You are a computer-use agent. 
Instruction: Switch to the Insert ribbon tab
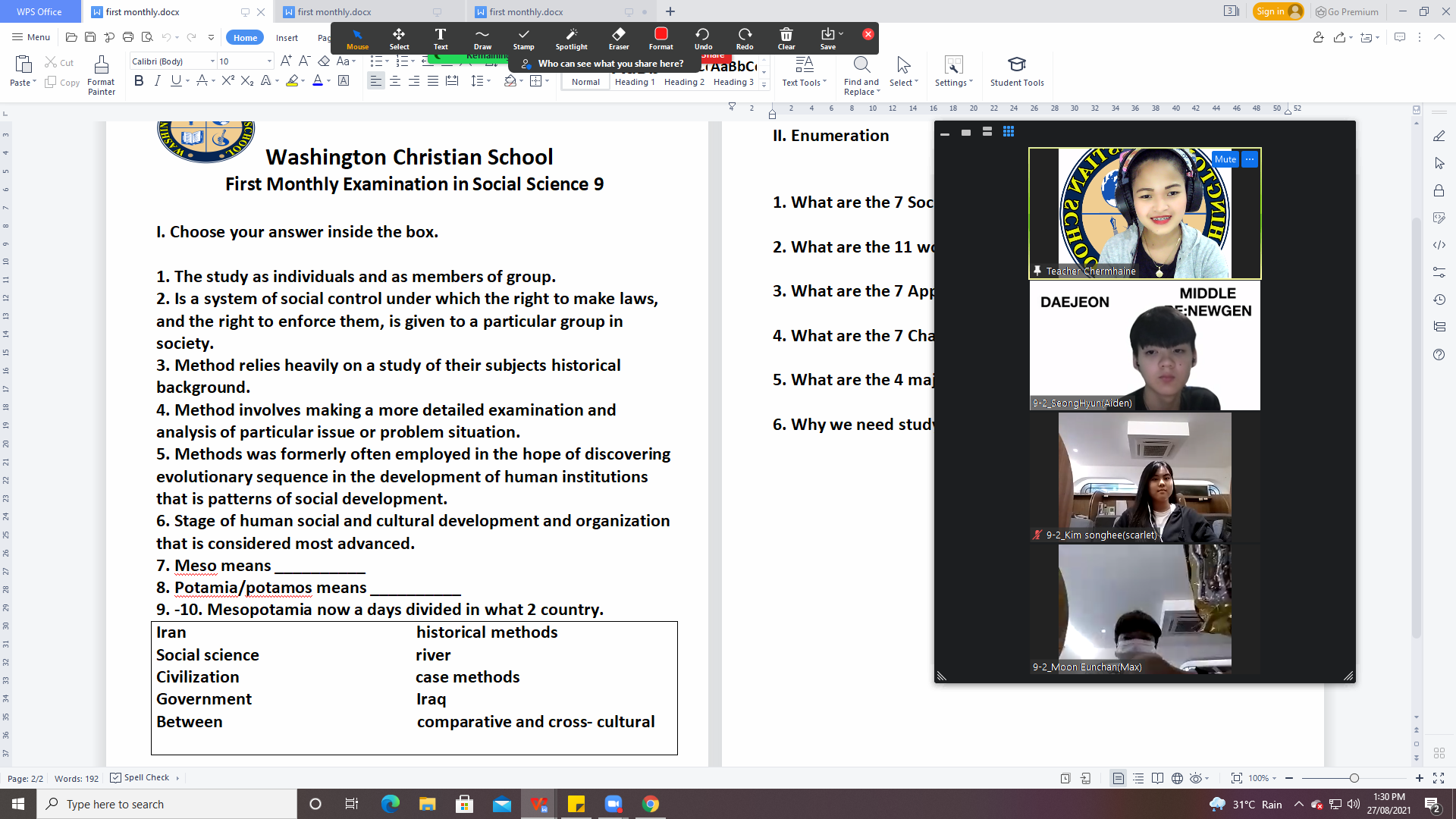(287, 38)
